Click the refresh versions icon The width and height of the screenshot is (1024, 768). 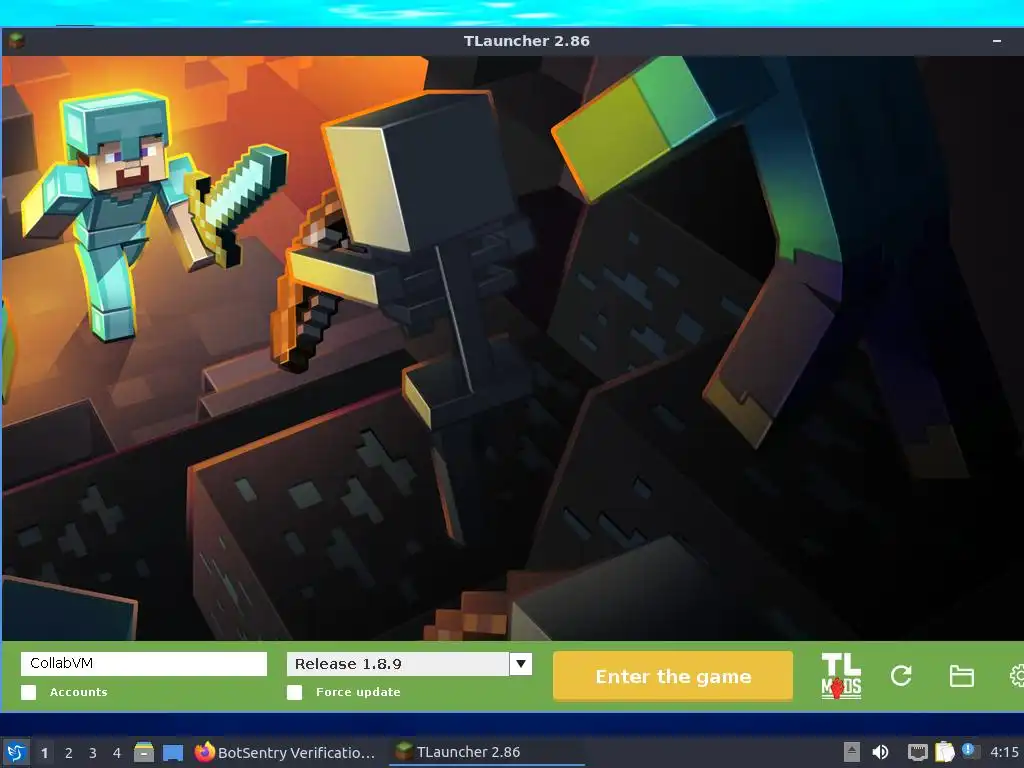[901, 676]
